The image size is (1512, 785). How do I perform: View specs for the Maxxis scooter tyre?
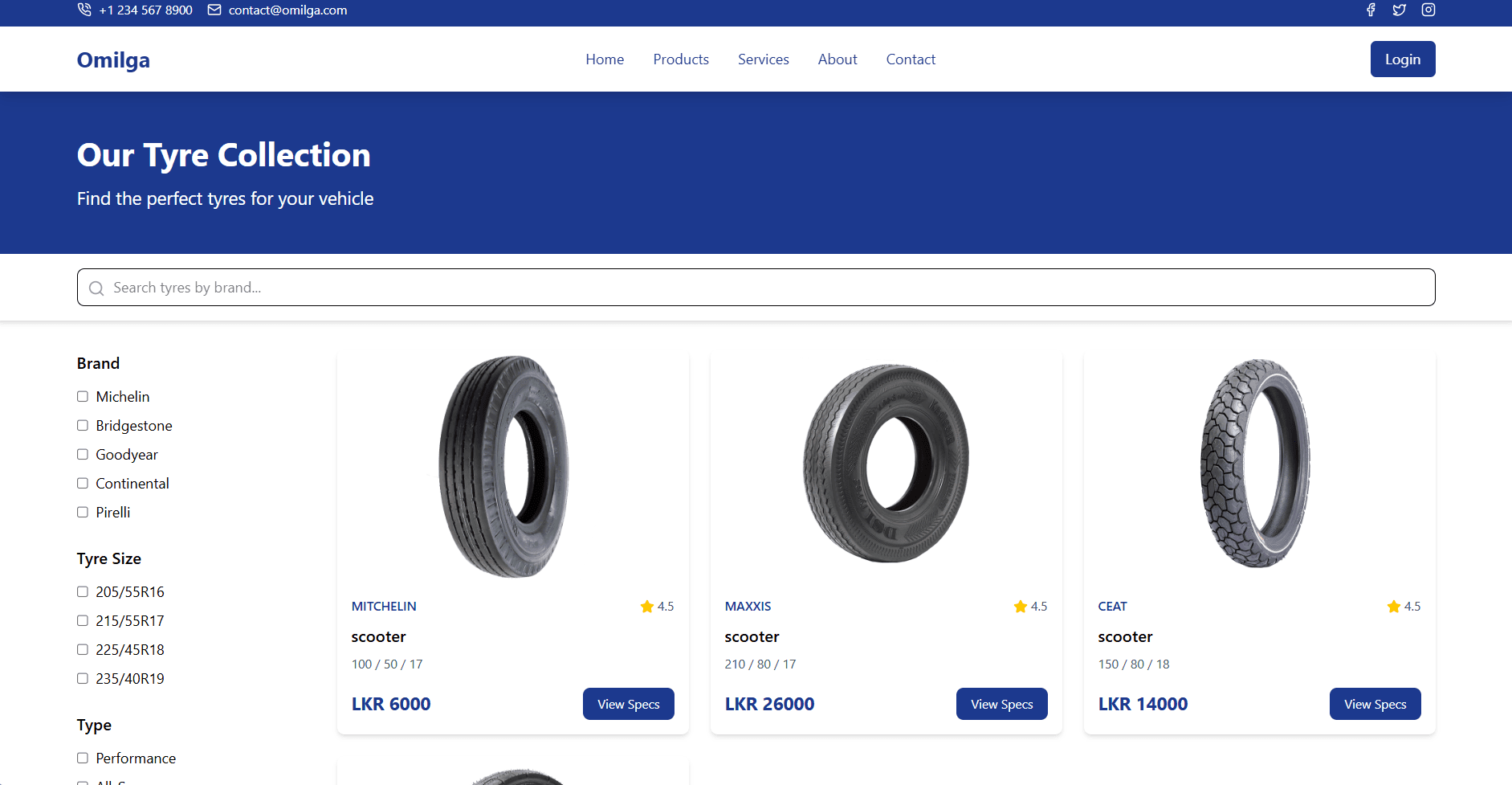click(x=1002, y=704)
